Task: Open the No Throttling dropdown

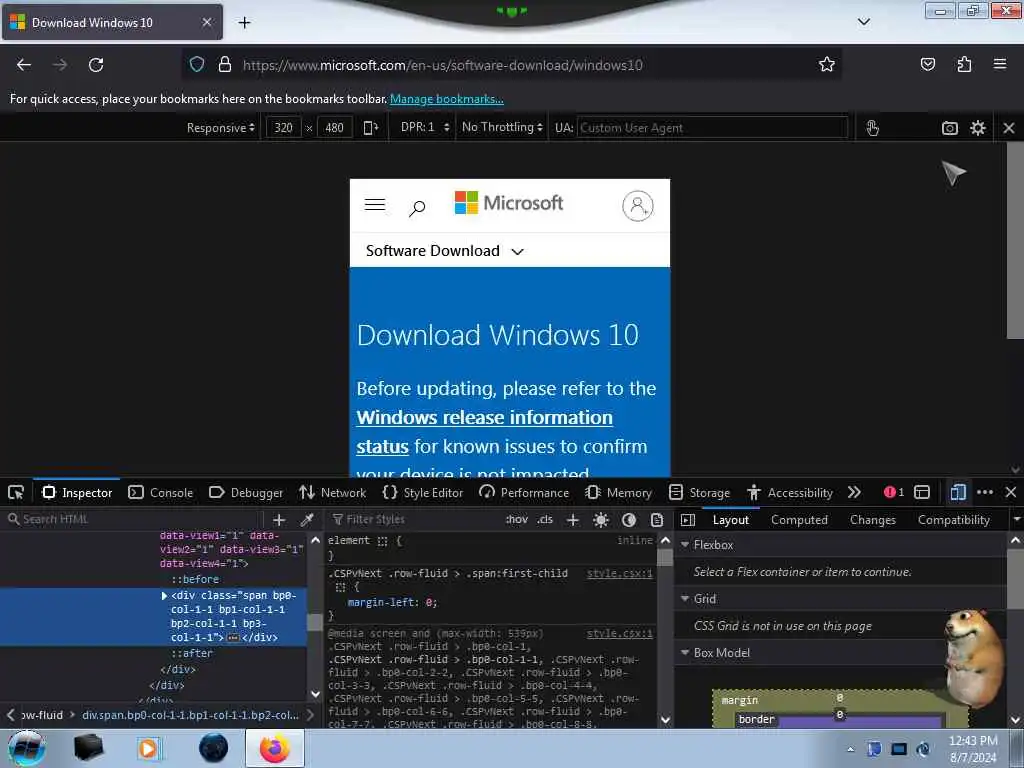Action: click(x=502, y=127)
